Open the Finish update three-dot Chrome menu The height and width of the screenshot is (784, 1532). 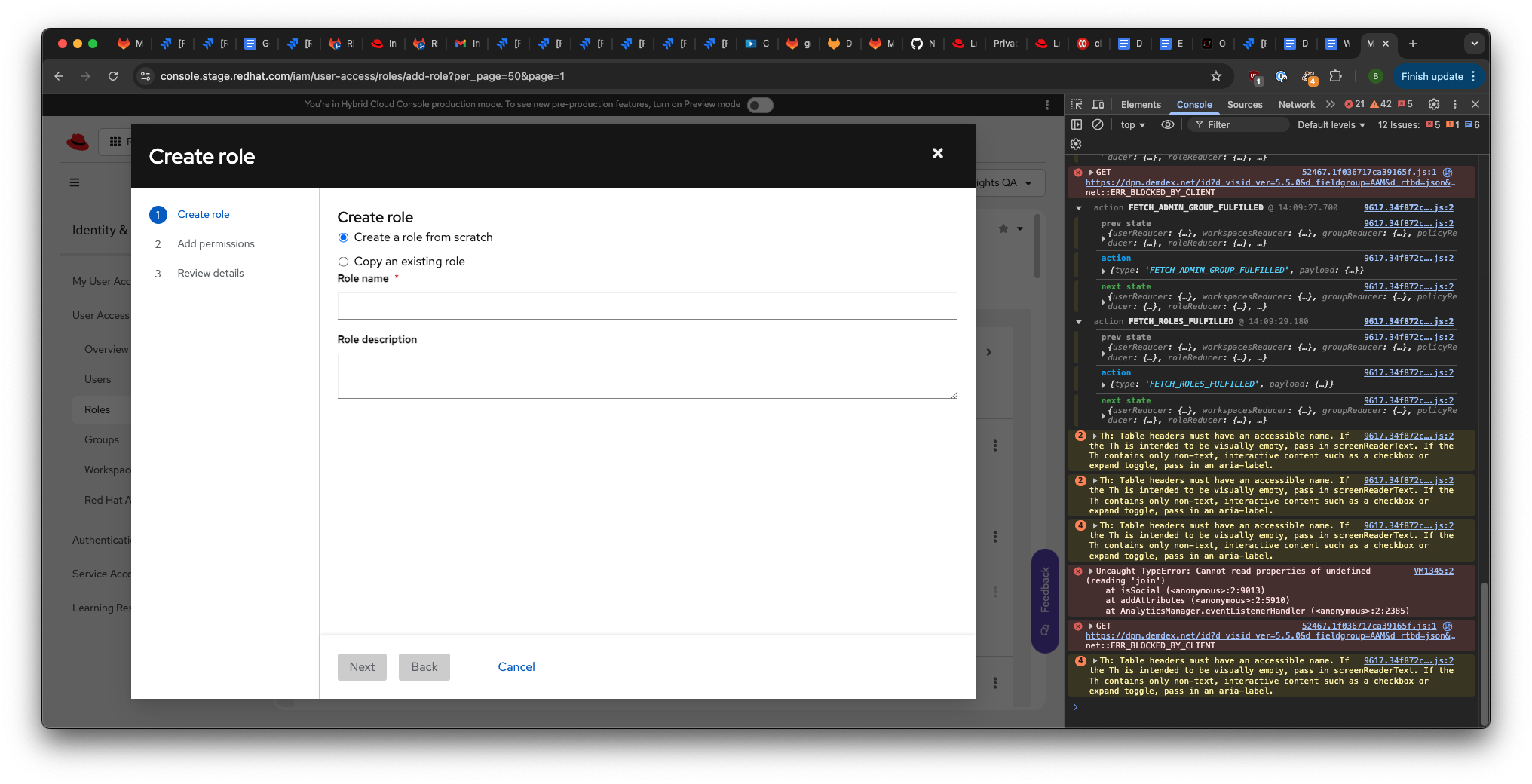(x=1473, y=76)
